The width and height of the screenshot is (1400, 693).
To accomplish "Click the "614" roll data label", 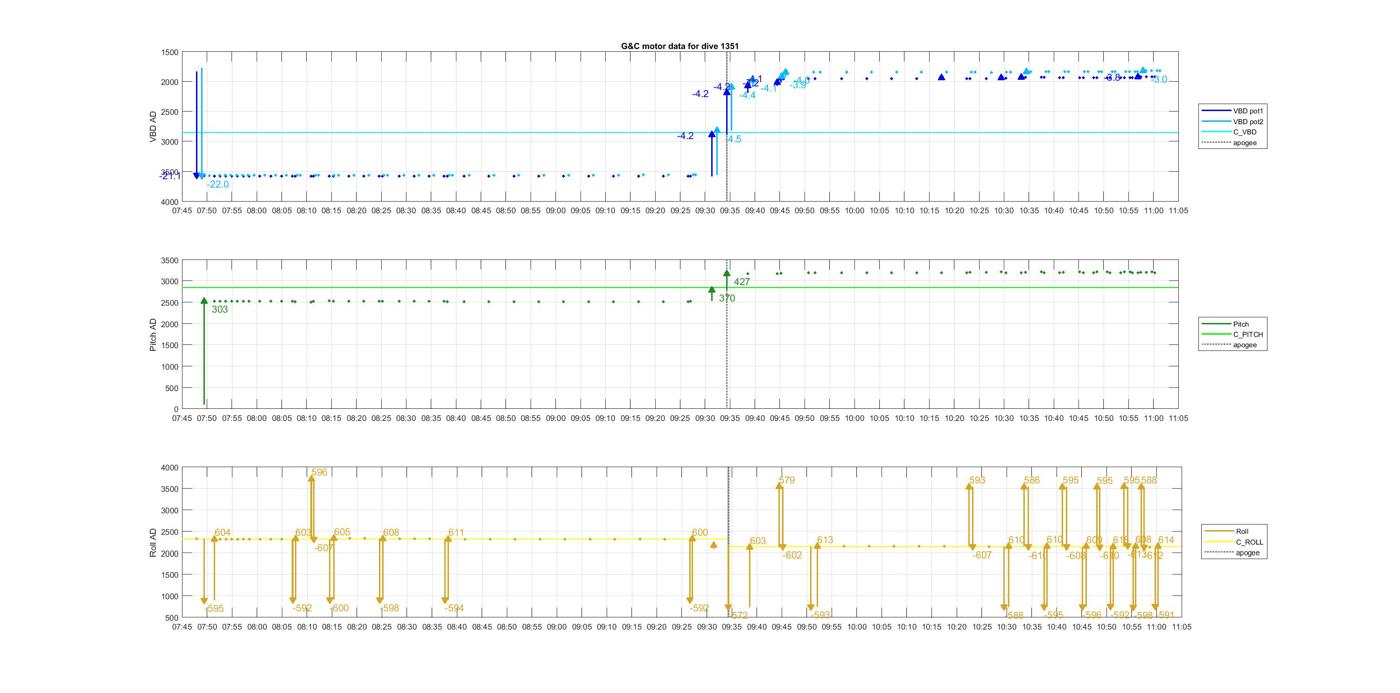I will (x=1166, y=540).
